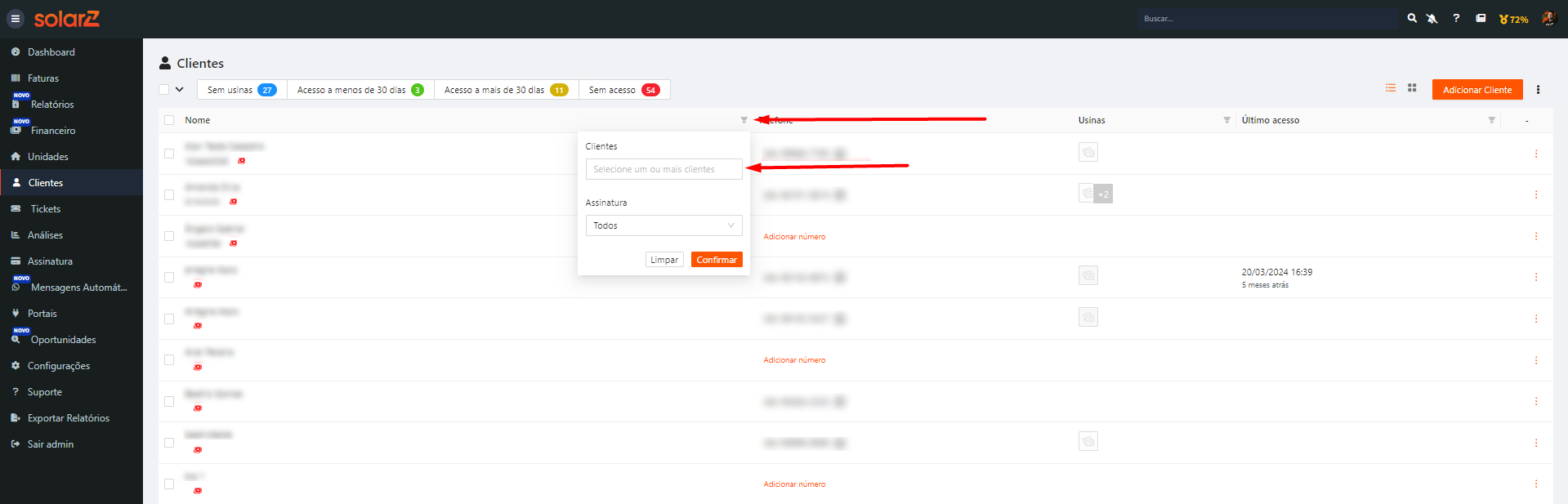1568x504 pixels.
Task: Click the Último acesso column header
Action: [x=1271, y=120]
